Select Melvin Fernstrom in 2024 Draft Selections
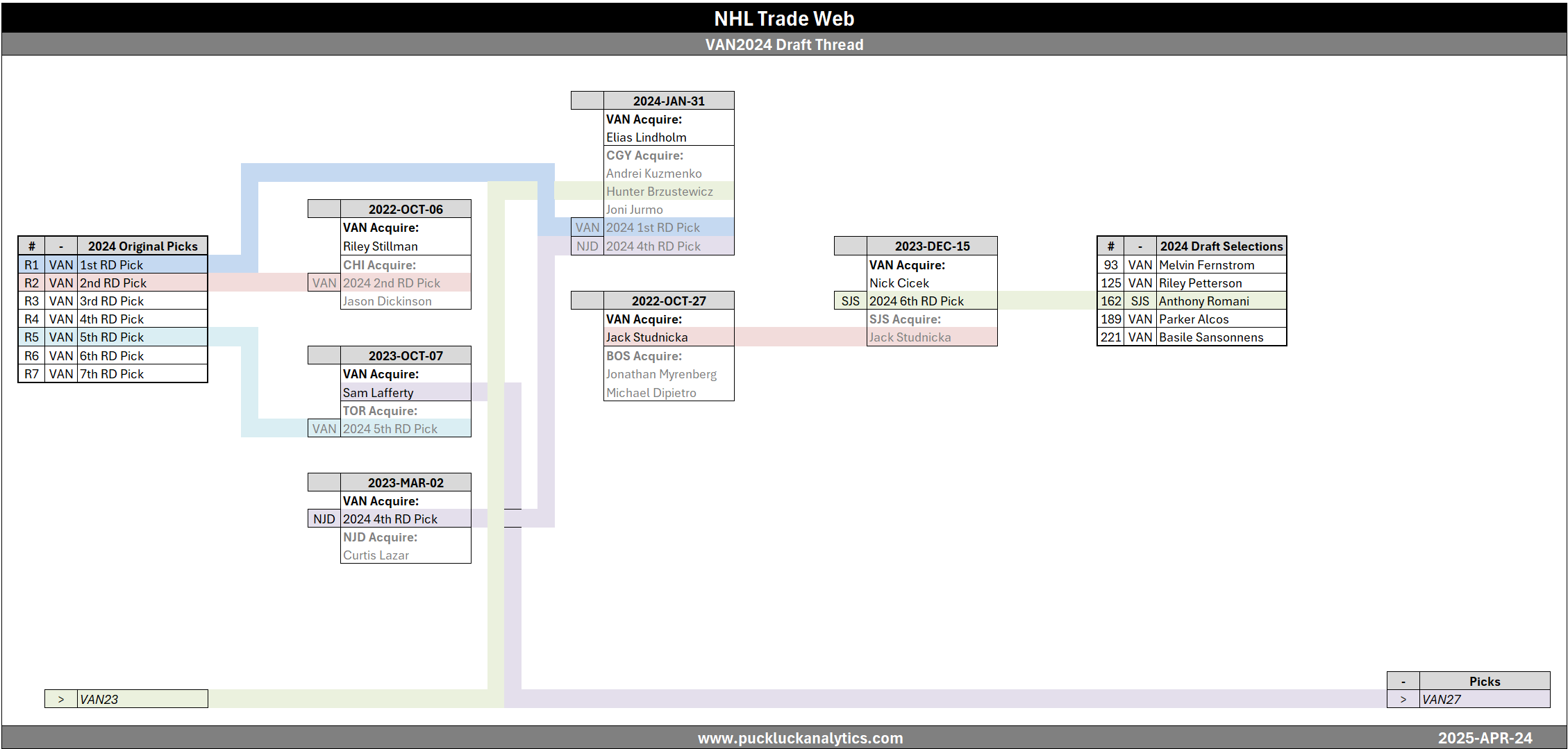1568x749 pixels. pos(1206,264)
